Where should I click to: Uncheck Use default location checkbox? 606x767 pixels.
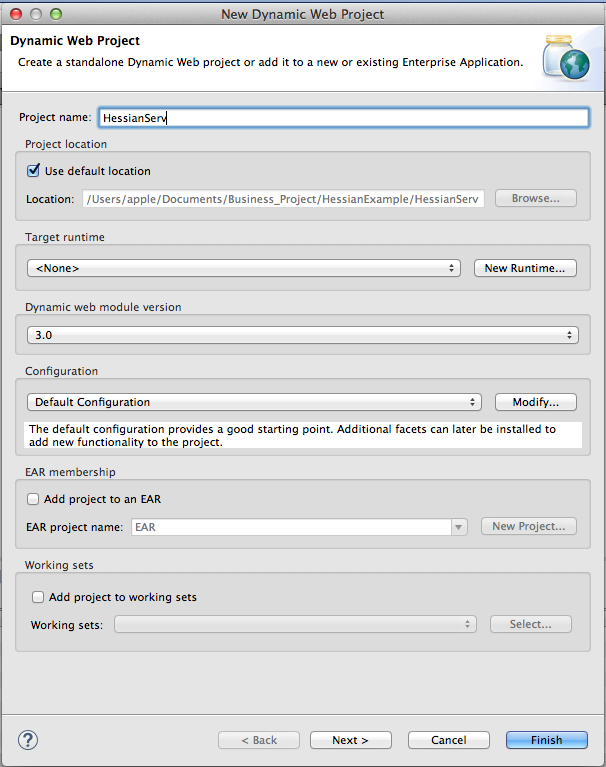pos(33,171)
